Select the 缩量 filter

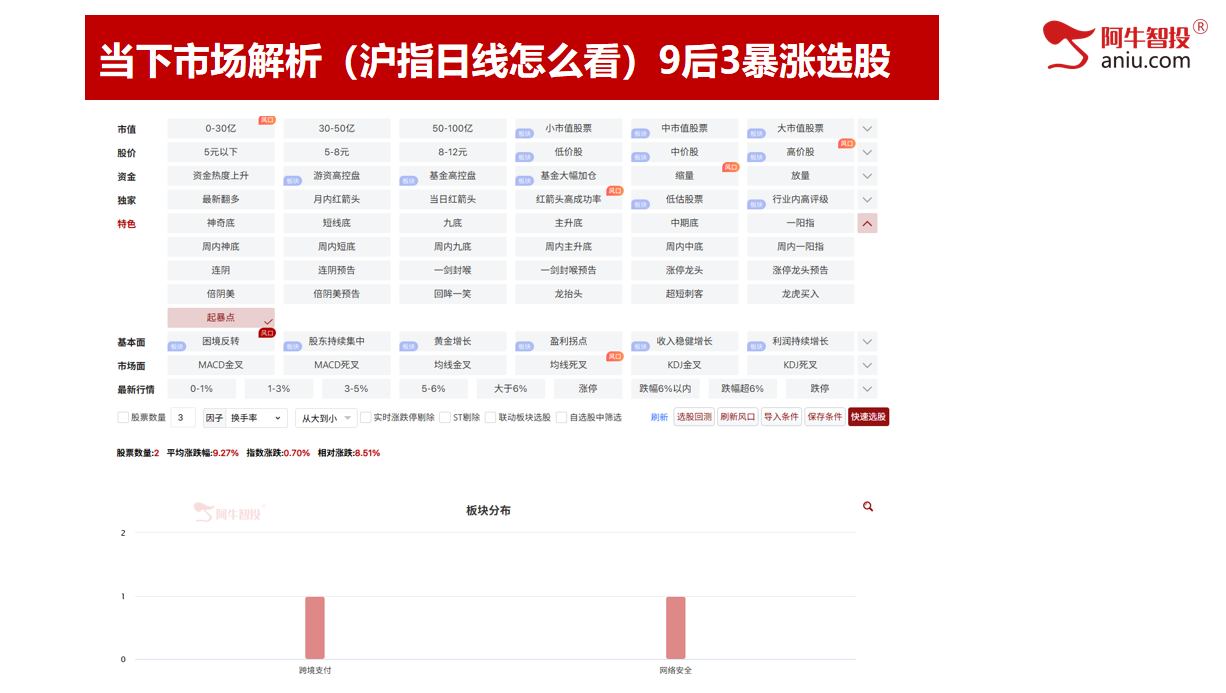[x=685, y=176]
